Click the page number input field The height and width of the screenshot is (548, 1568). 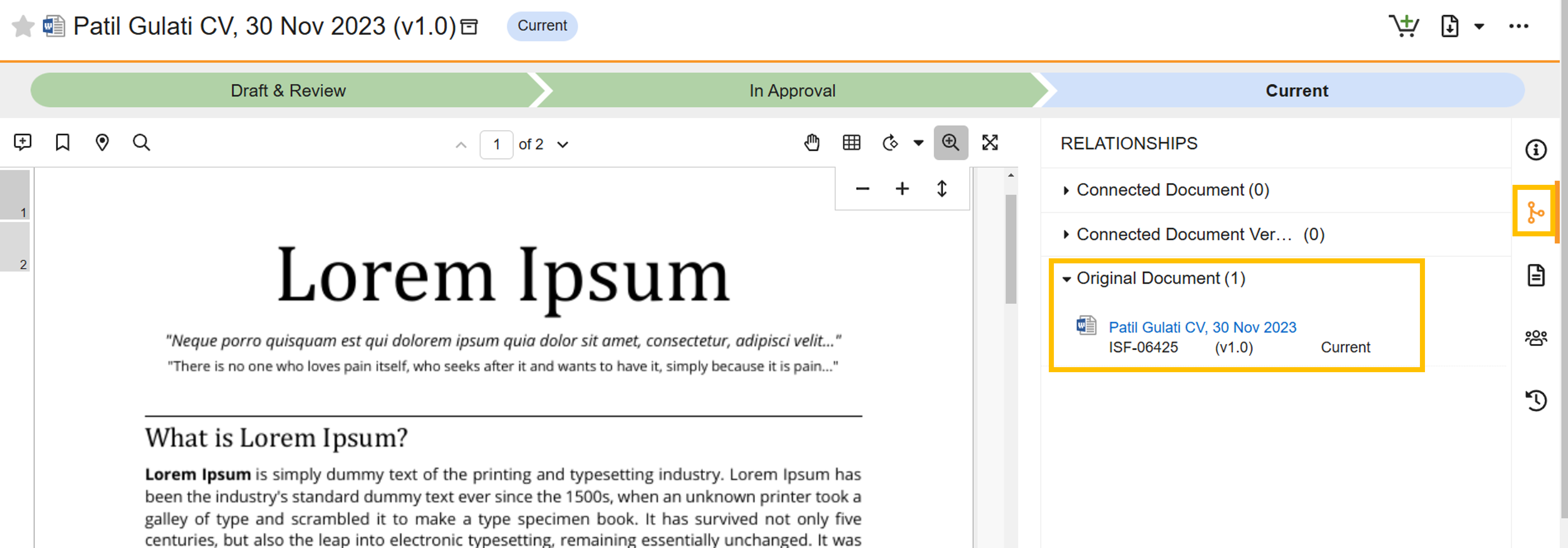point(496,144)
